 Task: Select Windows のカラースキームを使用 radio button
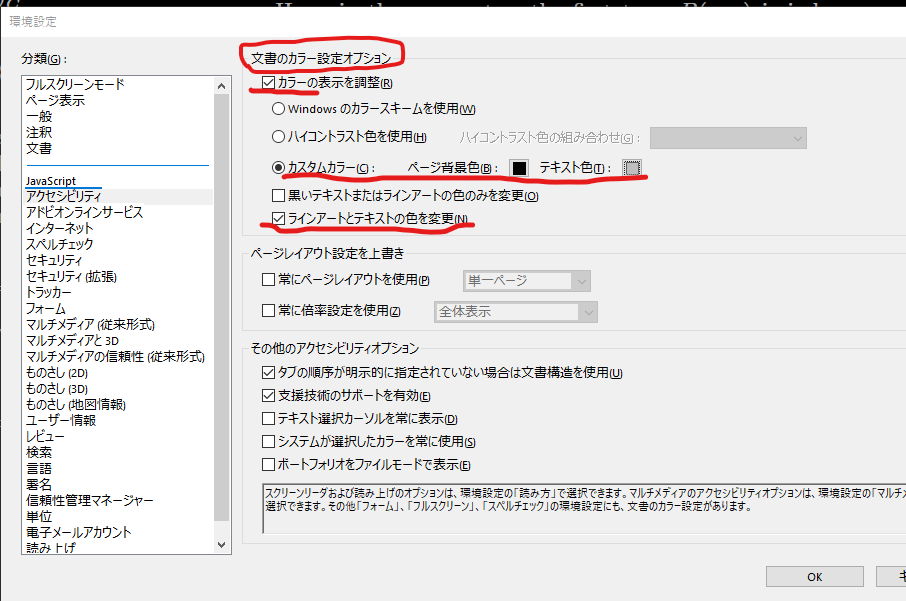pyautogui.click(x=277, y=108)
